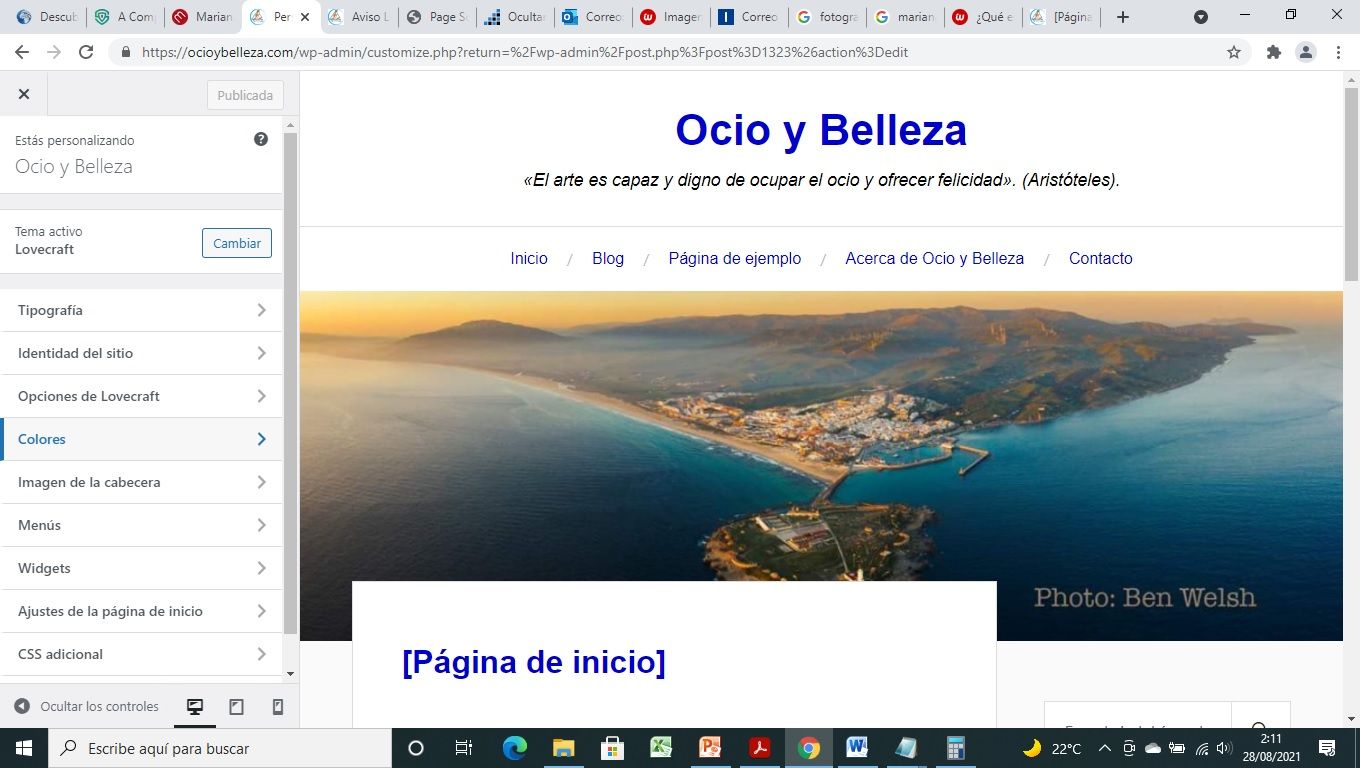Show hidden system tray icons
Image resolution: width=1360 pixels, height=768 pixels.
[x=1105, y=748]
